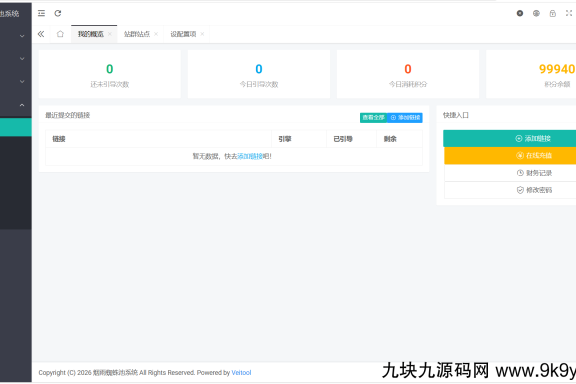Image resolution: width=576 pixels, height=384 pixels.
Task: Click the globe-shaped icon in top header
Action: coord(536,14)
